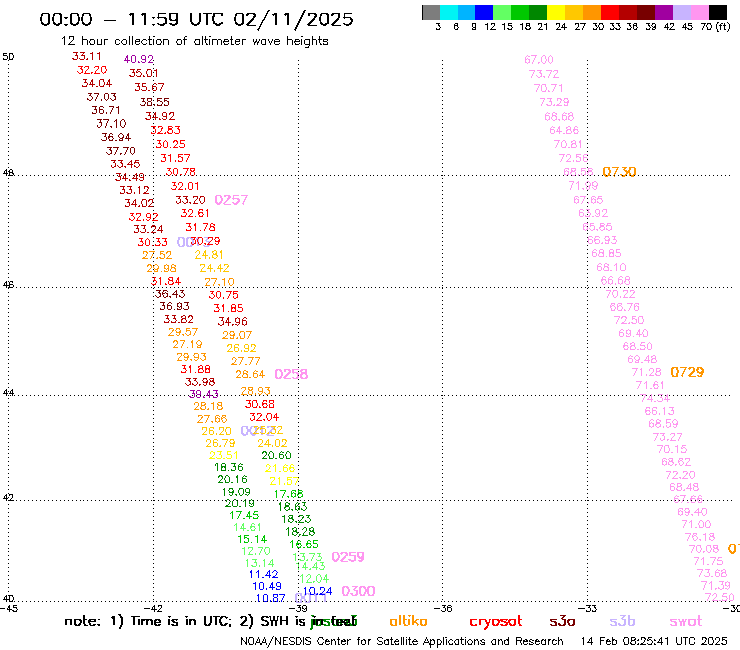Click the pink swatch in the legend
The height and width of the screenshot is (650, 740).
pyautogui.click(x=699, y=12)
